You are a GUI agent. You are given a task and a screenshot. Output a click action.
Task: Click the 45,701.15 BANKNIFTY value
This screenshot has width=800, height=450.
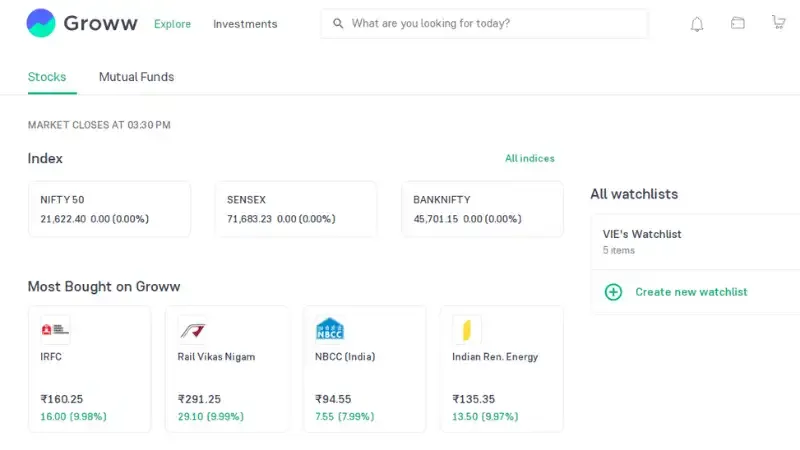pyautogui.click(x=436, y=219)
